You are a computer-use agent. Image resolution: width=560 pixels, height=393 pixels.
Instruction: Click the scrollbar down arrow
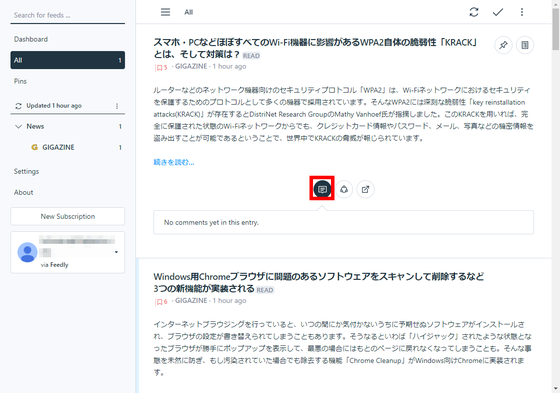point(556,389)
